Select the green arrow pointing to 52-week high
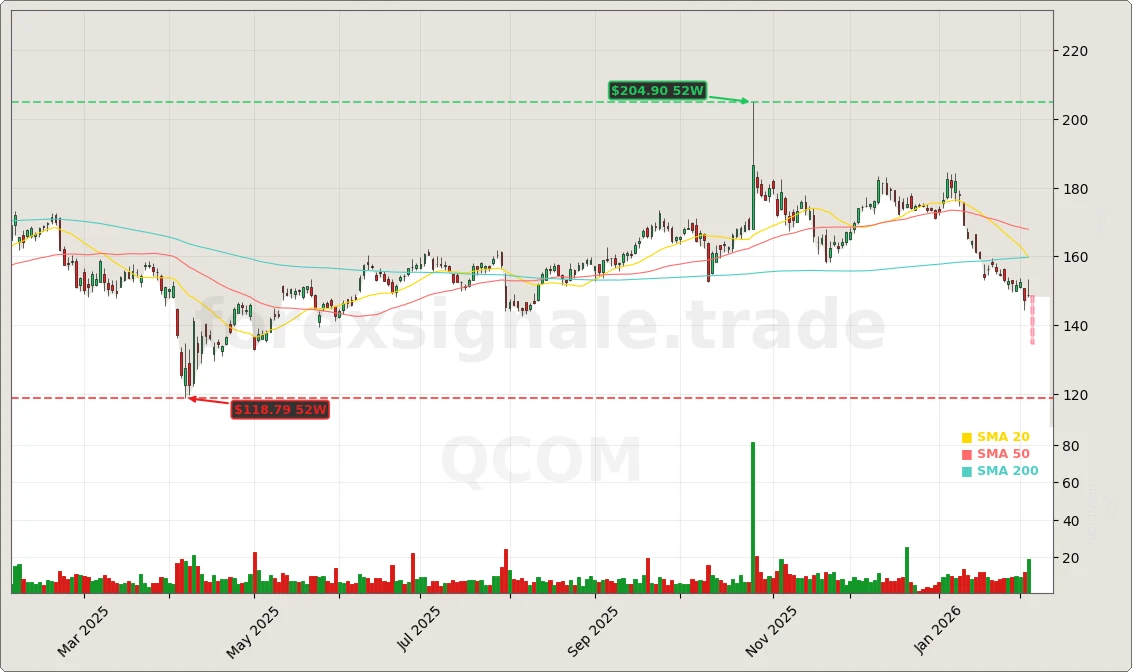 point(730,99)
